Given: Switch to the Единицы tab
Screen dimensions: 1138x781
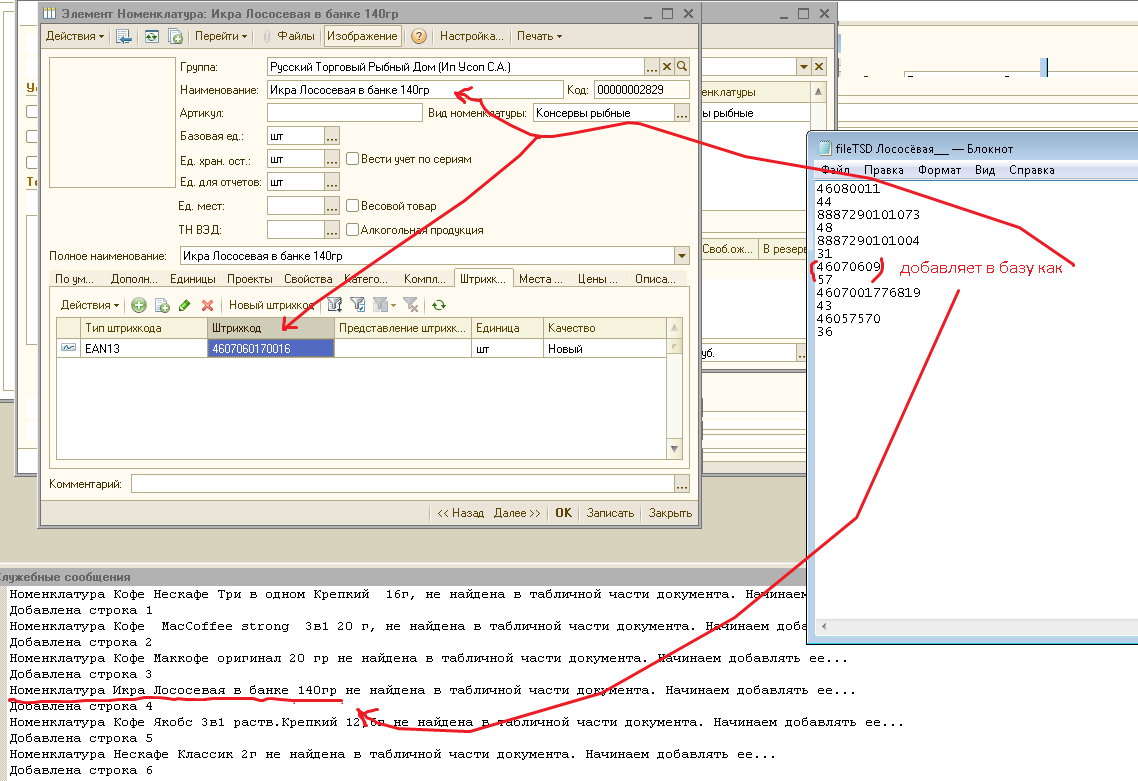Looking at the screenshot, I should coord(192,279).
